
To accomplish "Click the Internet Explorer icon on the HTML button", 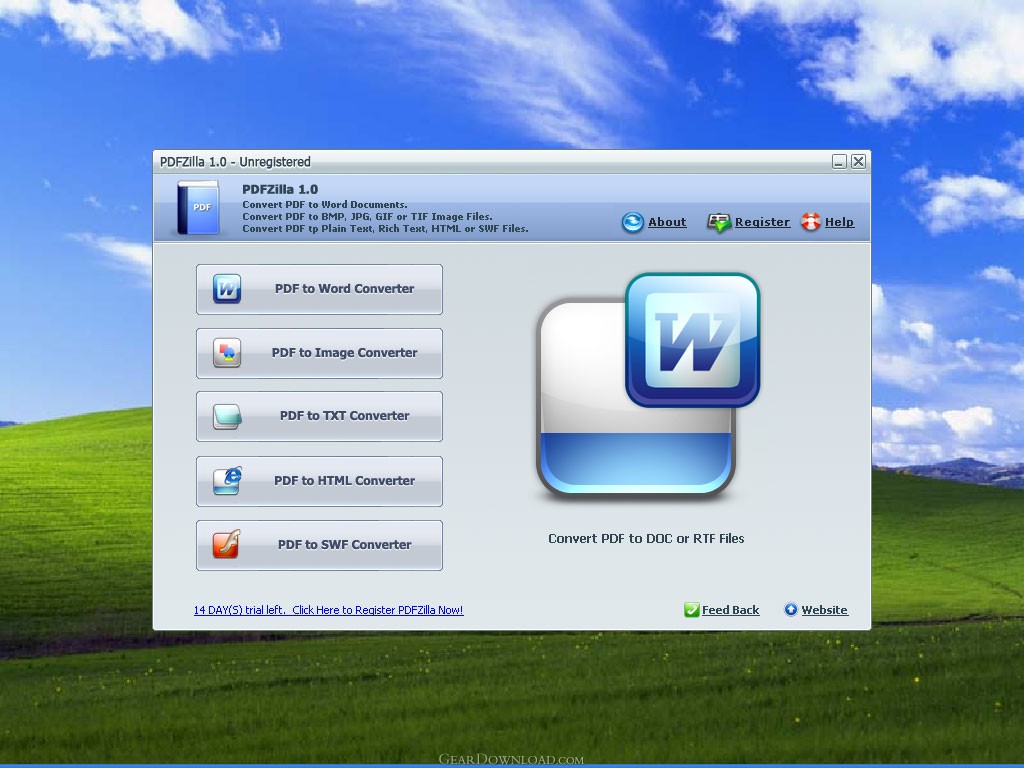I will [x=227, y=481].
